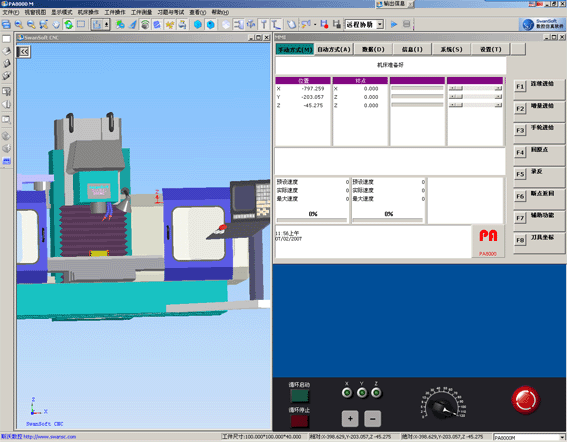Click the red emergency stop button
567x442 pixels.
coord(525,400)
